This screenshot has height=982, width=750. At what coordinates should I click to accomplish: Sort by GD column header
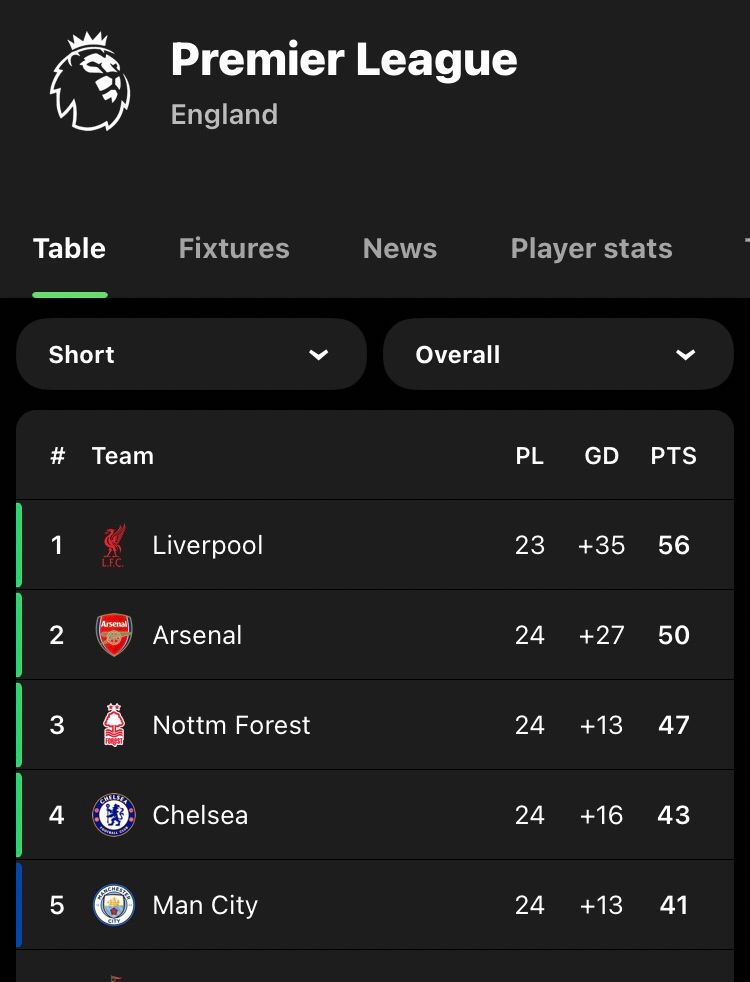(601, 456)
